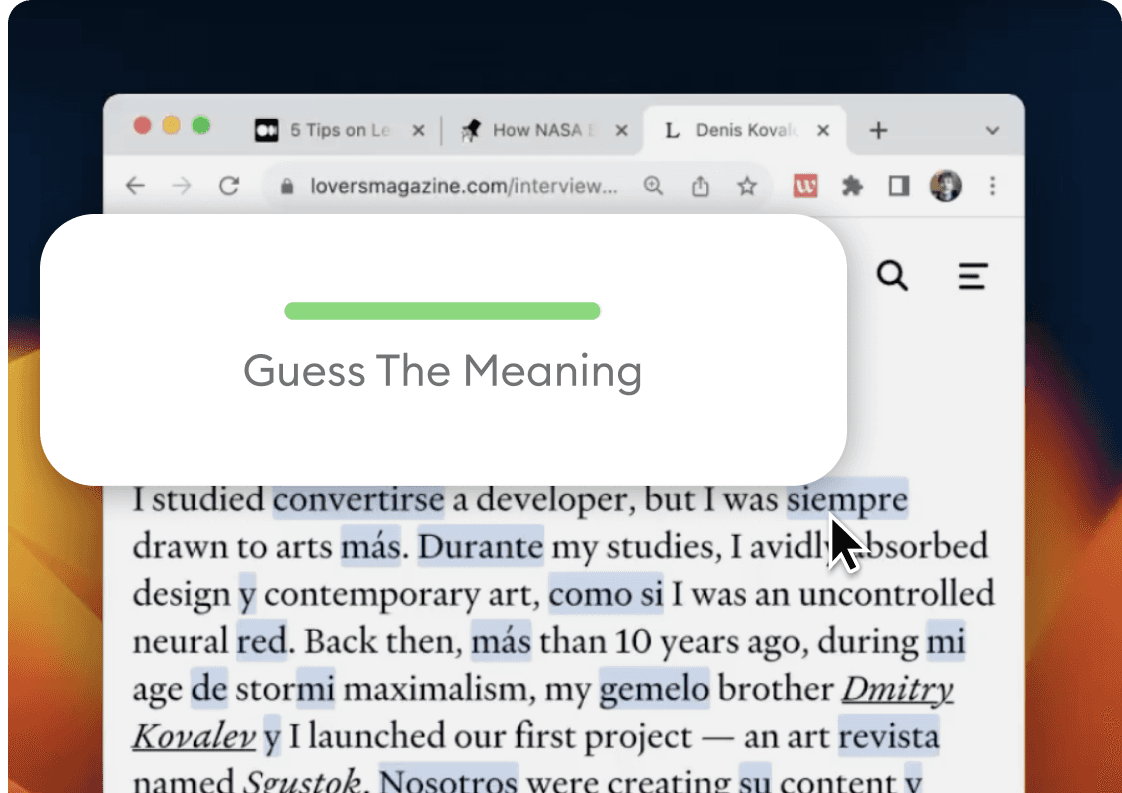Click the website search magnifier icon

coord(892,276)
